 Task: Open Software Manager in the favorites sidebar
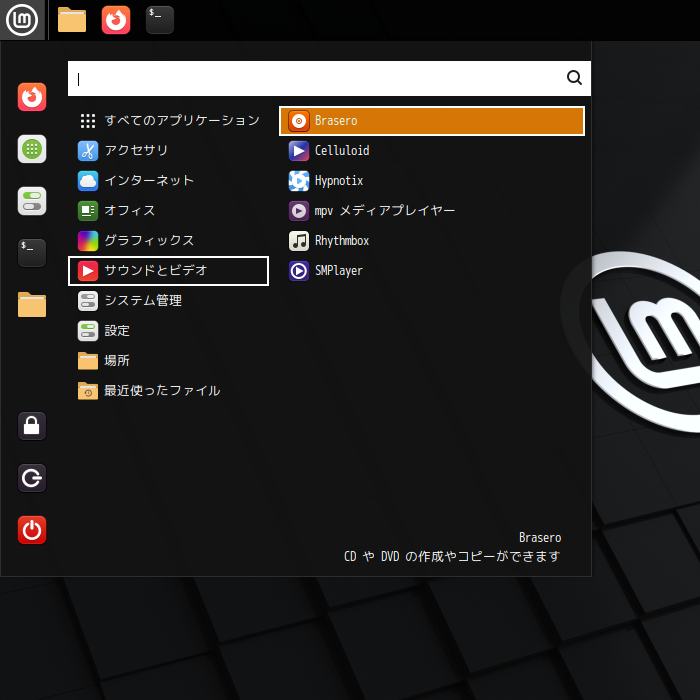[x=32, y=149]
